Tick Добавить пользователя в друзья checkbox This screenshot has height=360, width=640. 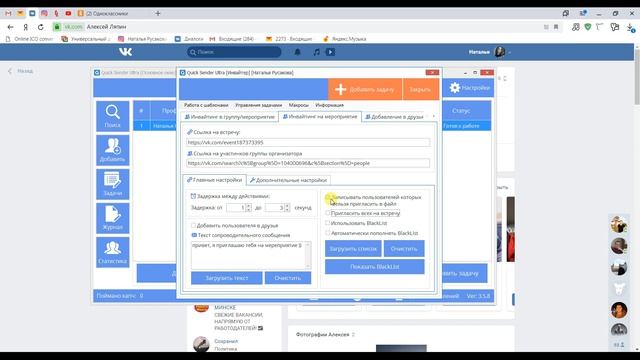[193, 225]
